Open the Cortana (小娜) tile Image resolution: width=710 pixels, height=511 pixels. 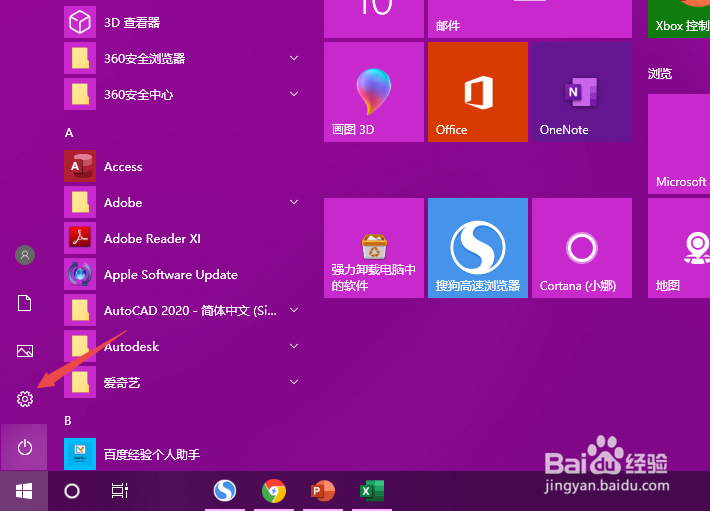581,248
